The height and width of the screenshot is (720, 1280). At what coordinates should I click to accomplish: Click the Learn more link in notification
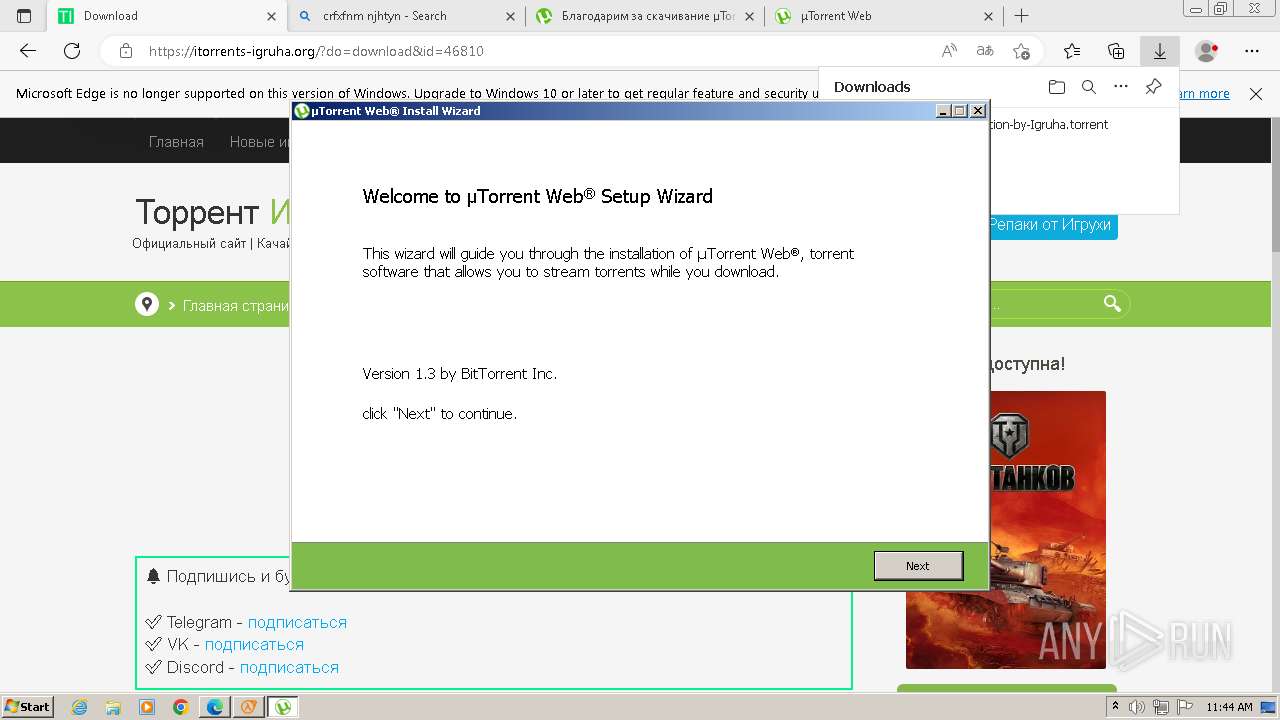pos(1205,94)
